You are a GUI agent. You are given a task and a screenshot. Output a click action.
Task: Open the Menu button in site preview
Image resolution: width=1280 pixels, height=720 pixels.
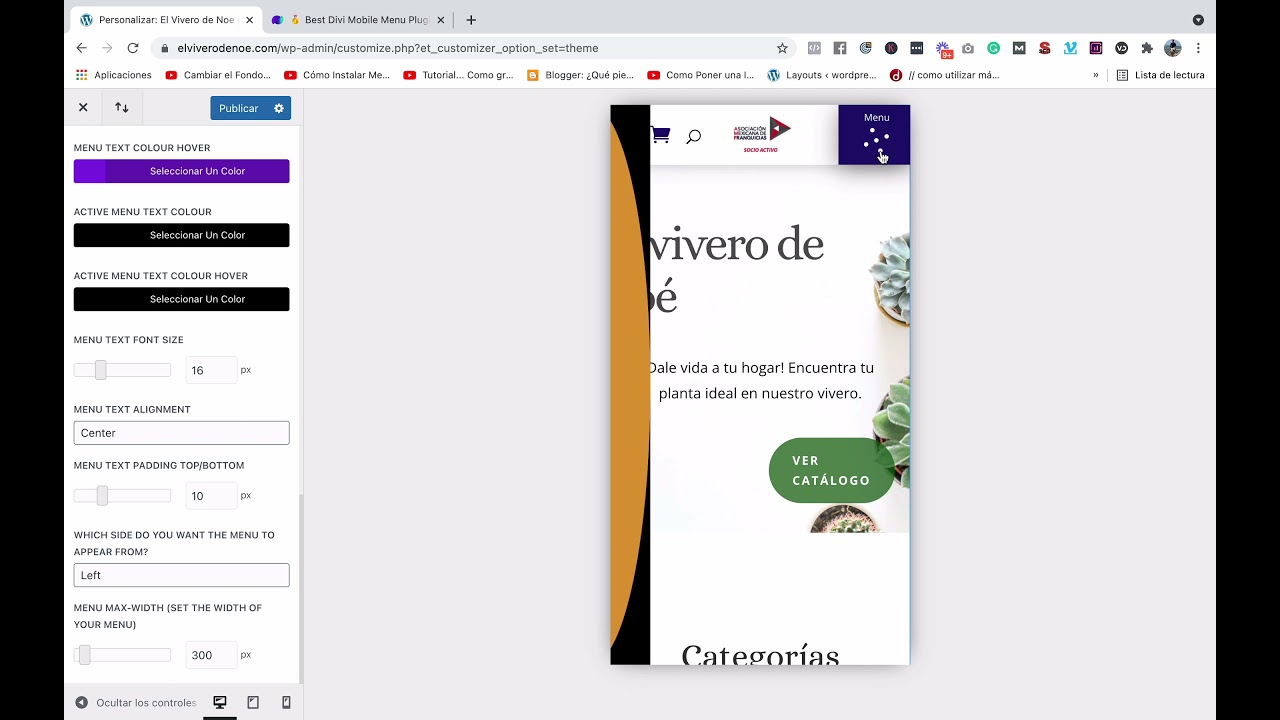[x=874, y=135]
